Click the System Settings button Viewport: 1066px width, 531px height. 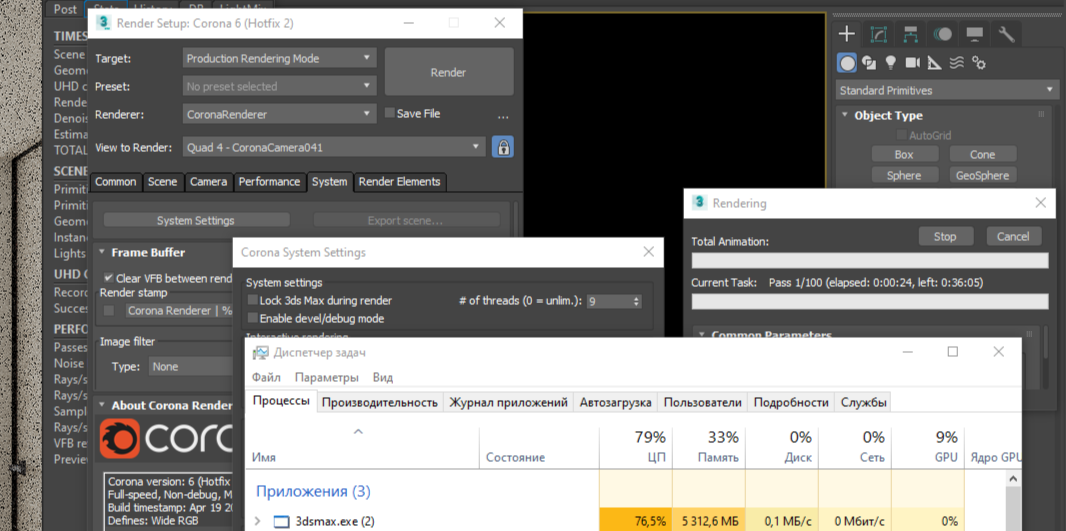196,221
